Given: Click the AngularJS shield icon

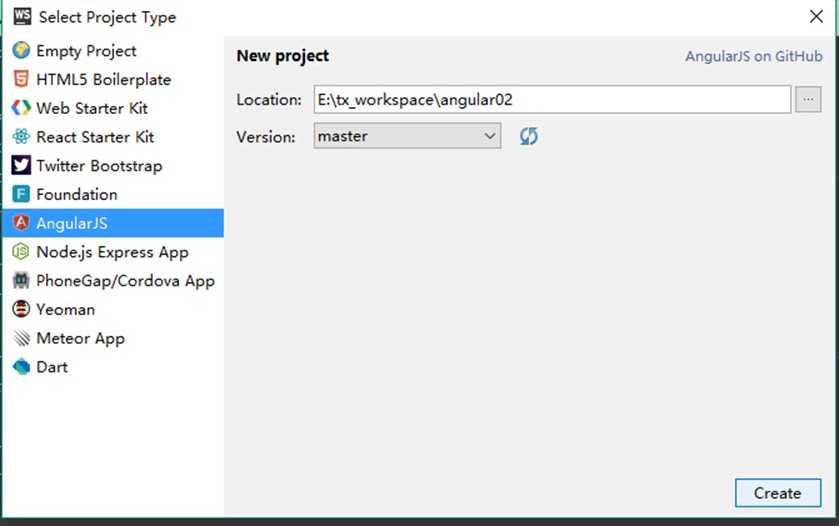Looking at the screenshot, I should (x=21, y=223).
